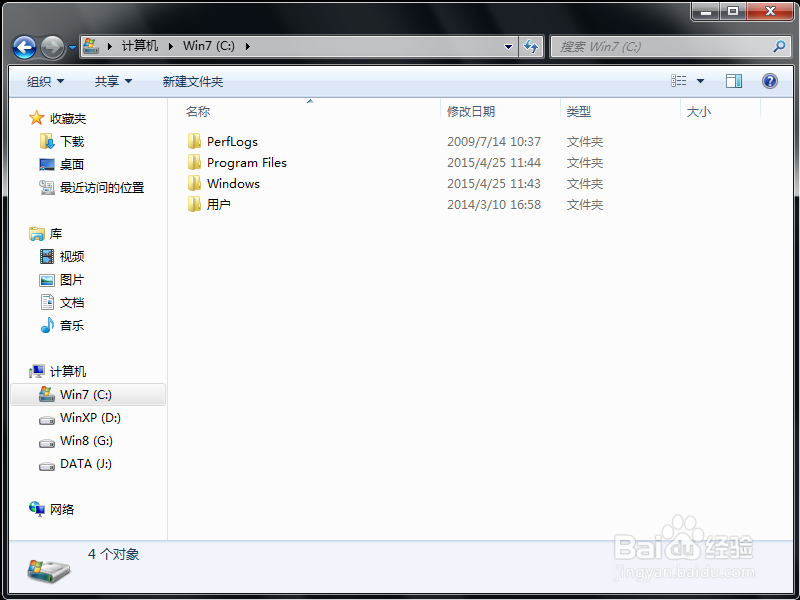Expand the arrow after Win7 (C:) in address bar

click(248, 46)
